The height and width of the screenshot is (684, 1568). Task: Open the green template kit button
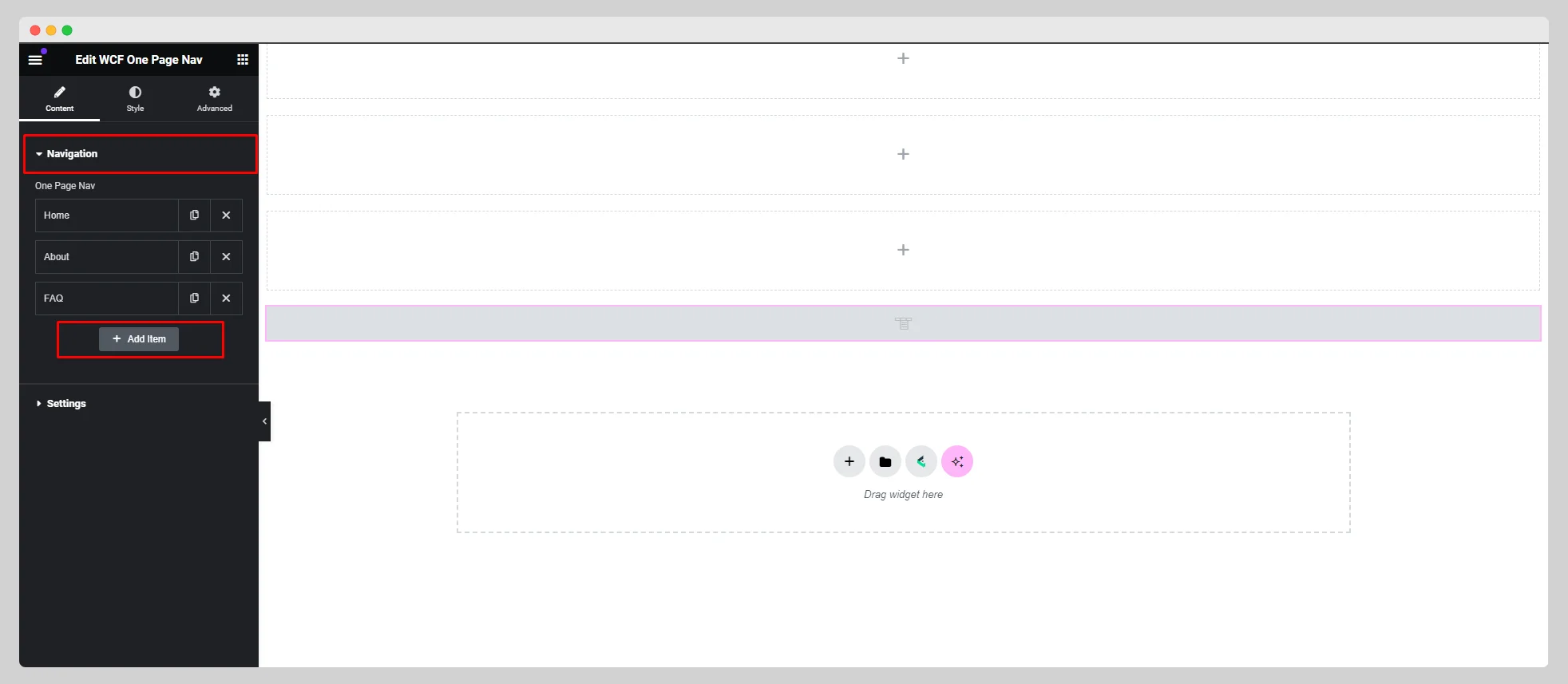coord(921,461)
